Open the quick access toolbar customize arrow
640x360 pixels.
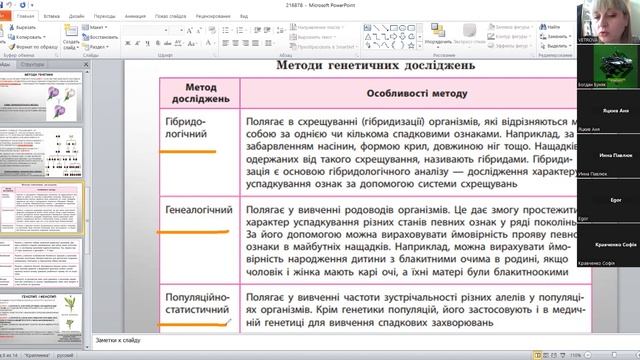[x=32, y=5]
